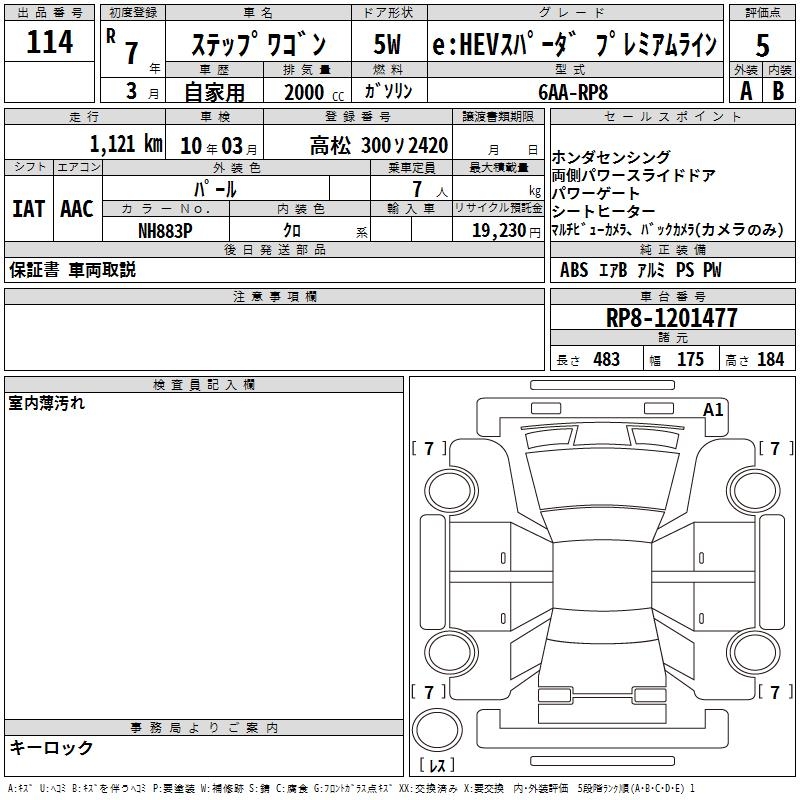Click sales point 両側パワースライドドア
800x800 pixels.
(x=633, y=175)
